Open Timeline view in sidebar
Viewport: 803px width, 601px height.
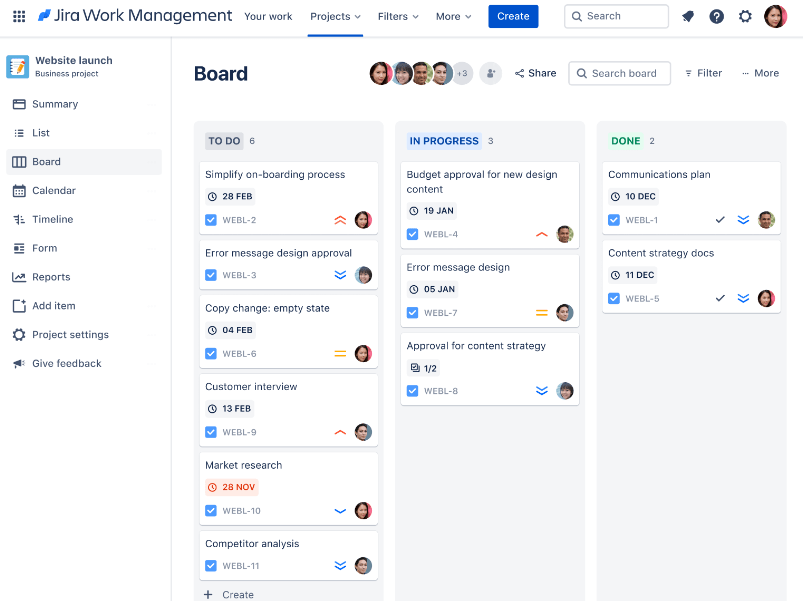pyautogui.click(x=84, y=219)
